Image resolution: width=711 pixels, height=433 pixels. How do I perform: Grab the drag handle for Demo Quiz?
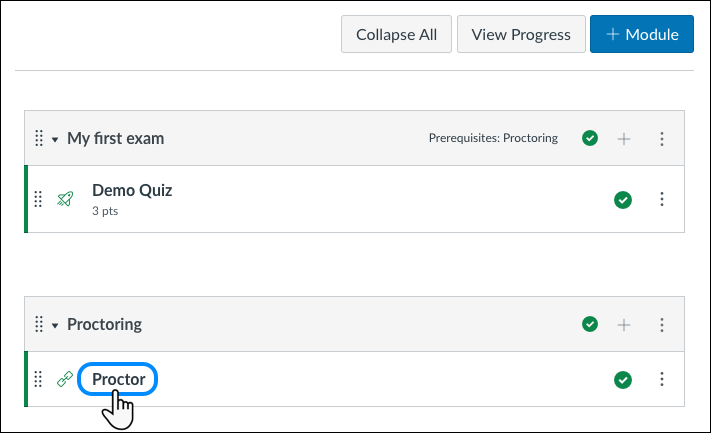tap(39, 199)
